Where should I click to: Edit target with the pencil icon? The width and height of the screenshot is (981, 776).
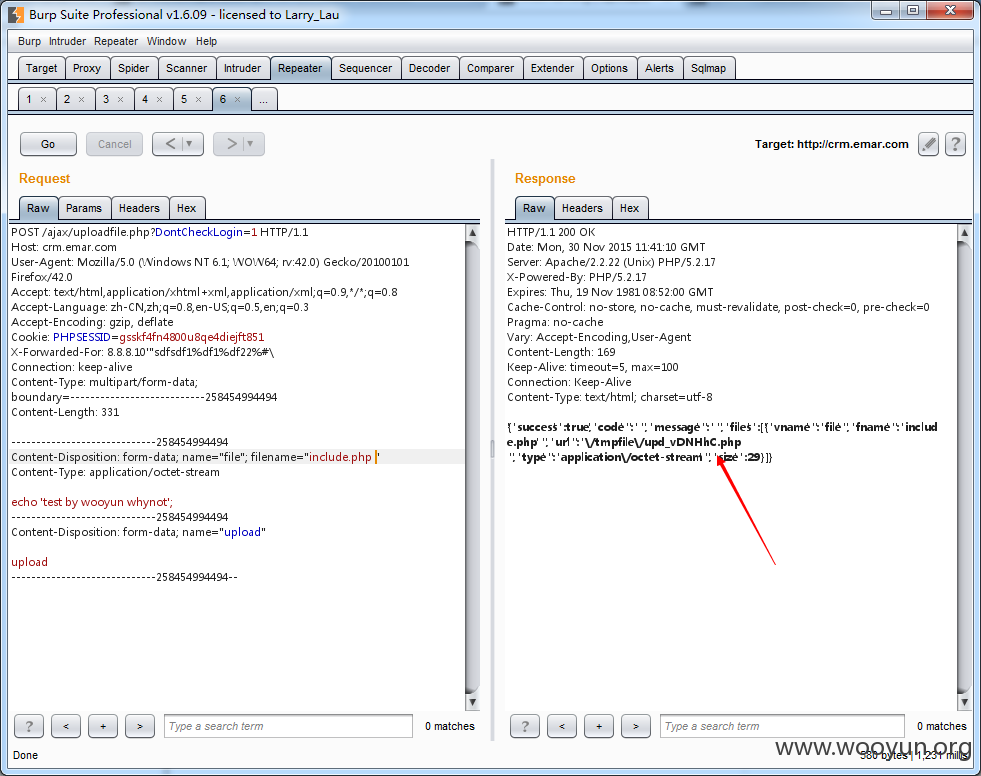928,145
